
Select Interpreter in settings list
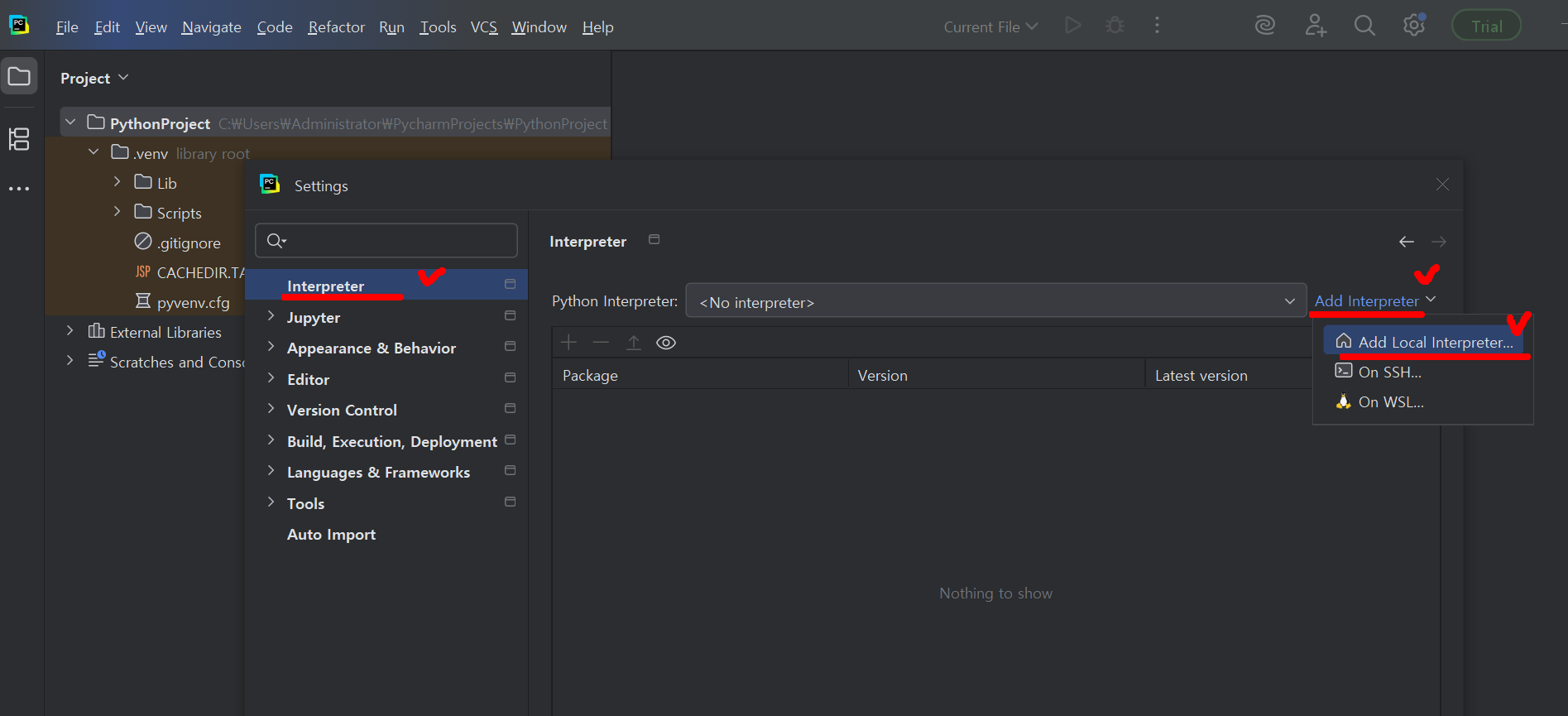click(x=386, y=285)
